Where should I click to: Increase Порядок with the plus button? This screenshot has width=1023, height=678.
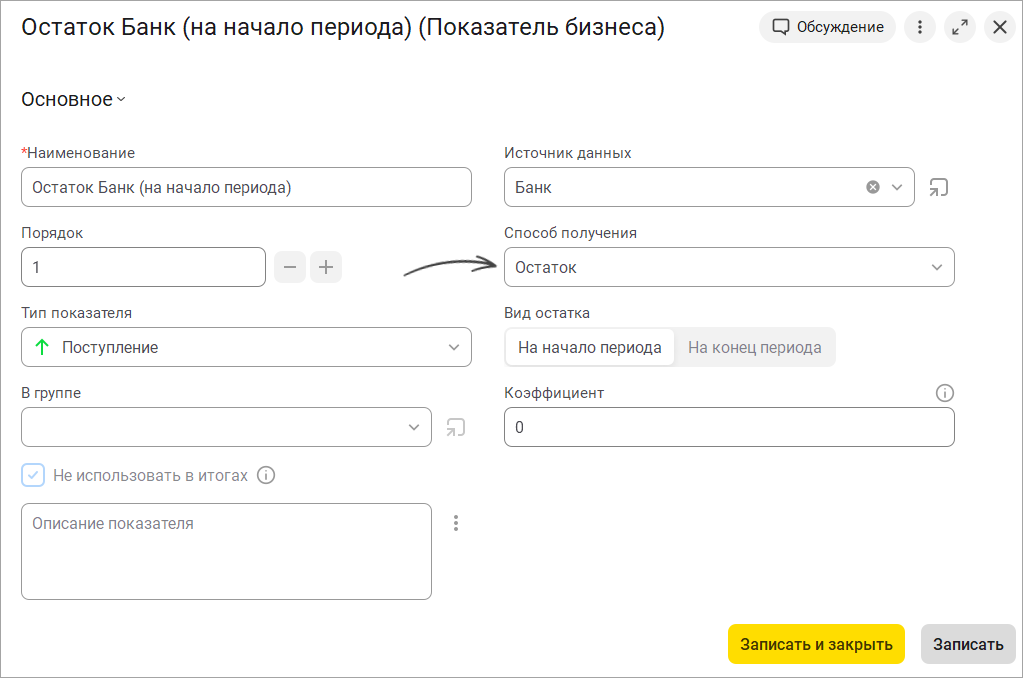coord(326,267)
